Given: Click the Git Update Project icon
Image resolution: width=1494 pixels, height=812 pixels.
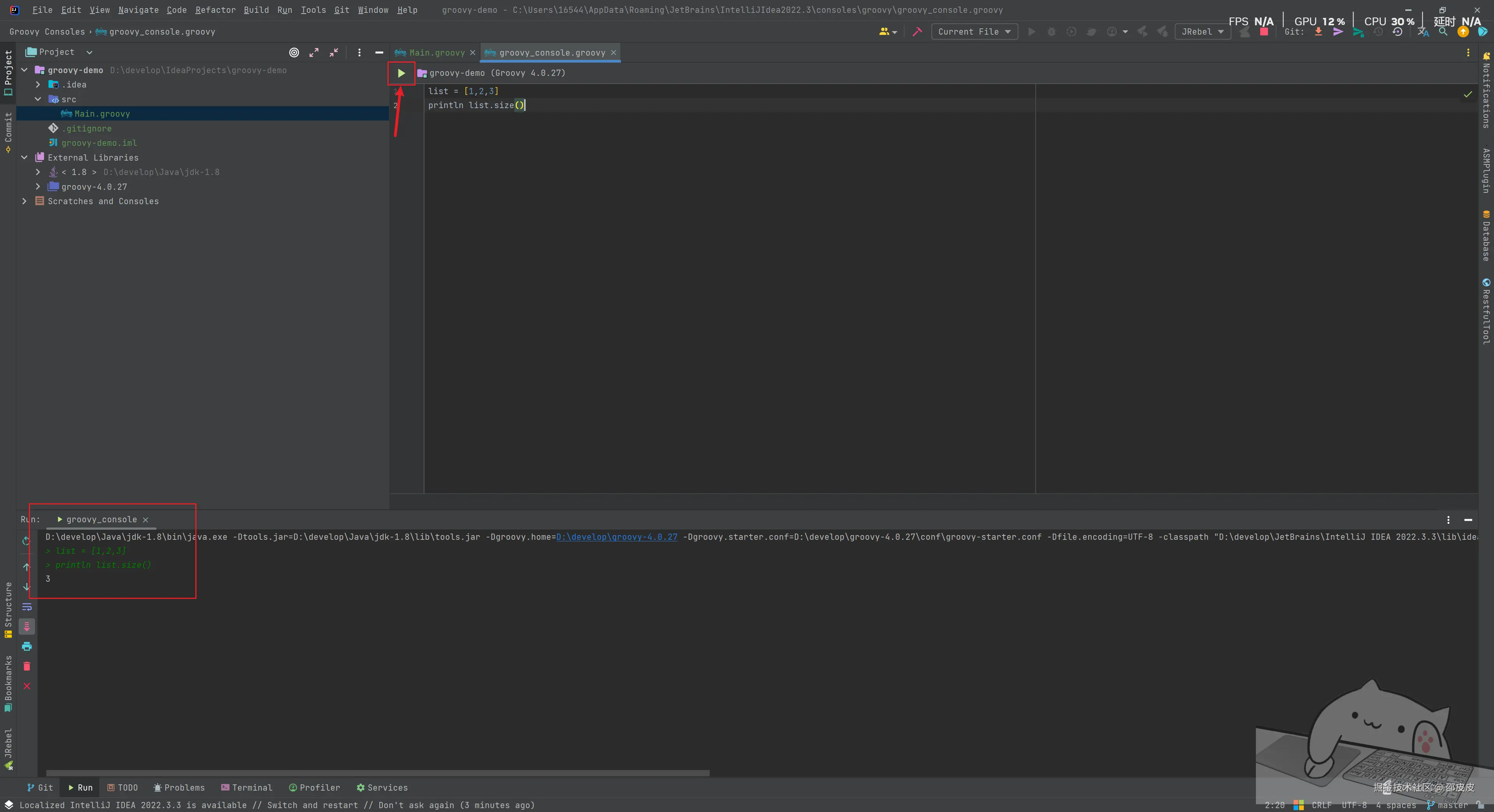Looking at the screenshot, I should [x=1318, y=32].
